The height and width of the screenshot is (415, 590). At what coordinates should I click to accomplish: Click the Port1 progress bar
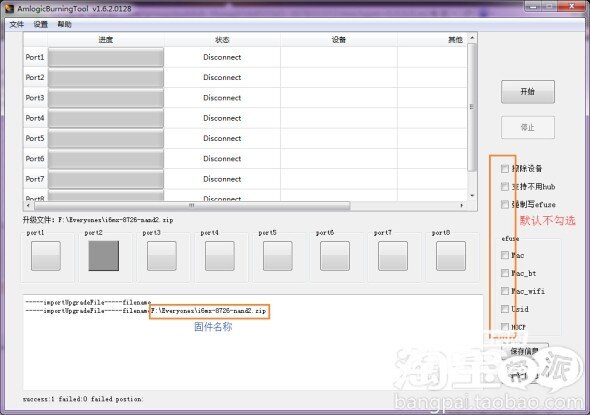[106, 57]
